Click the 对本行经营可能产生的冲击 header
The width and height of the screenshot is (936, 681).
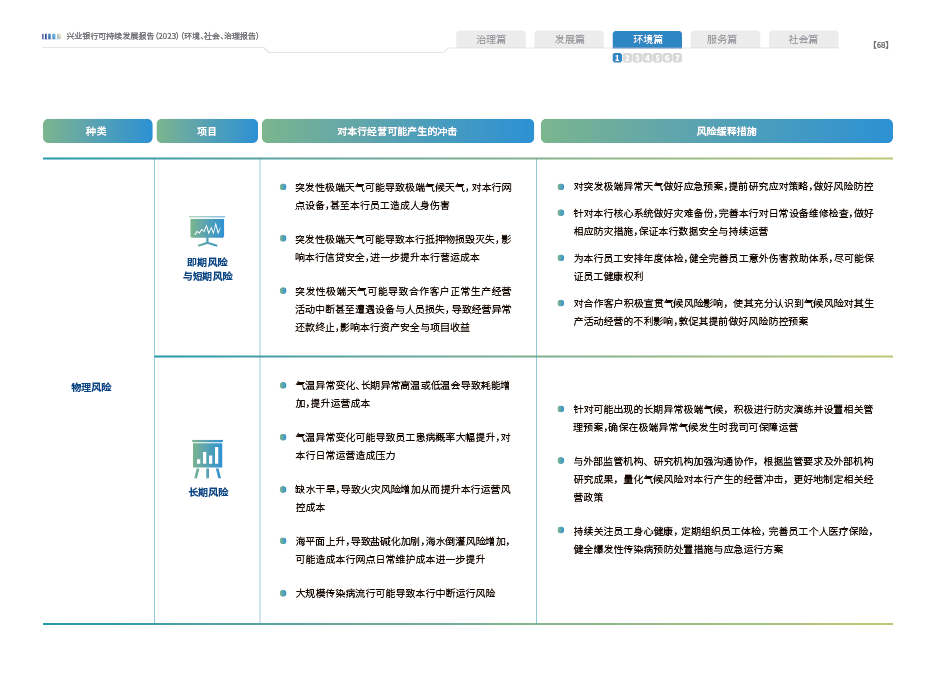click(397, 131)
